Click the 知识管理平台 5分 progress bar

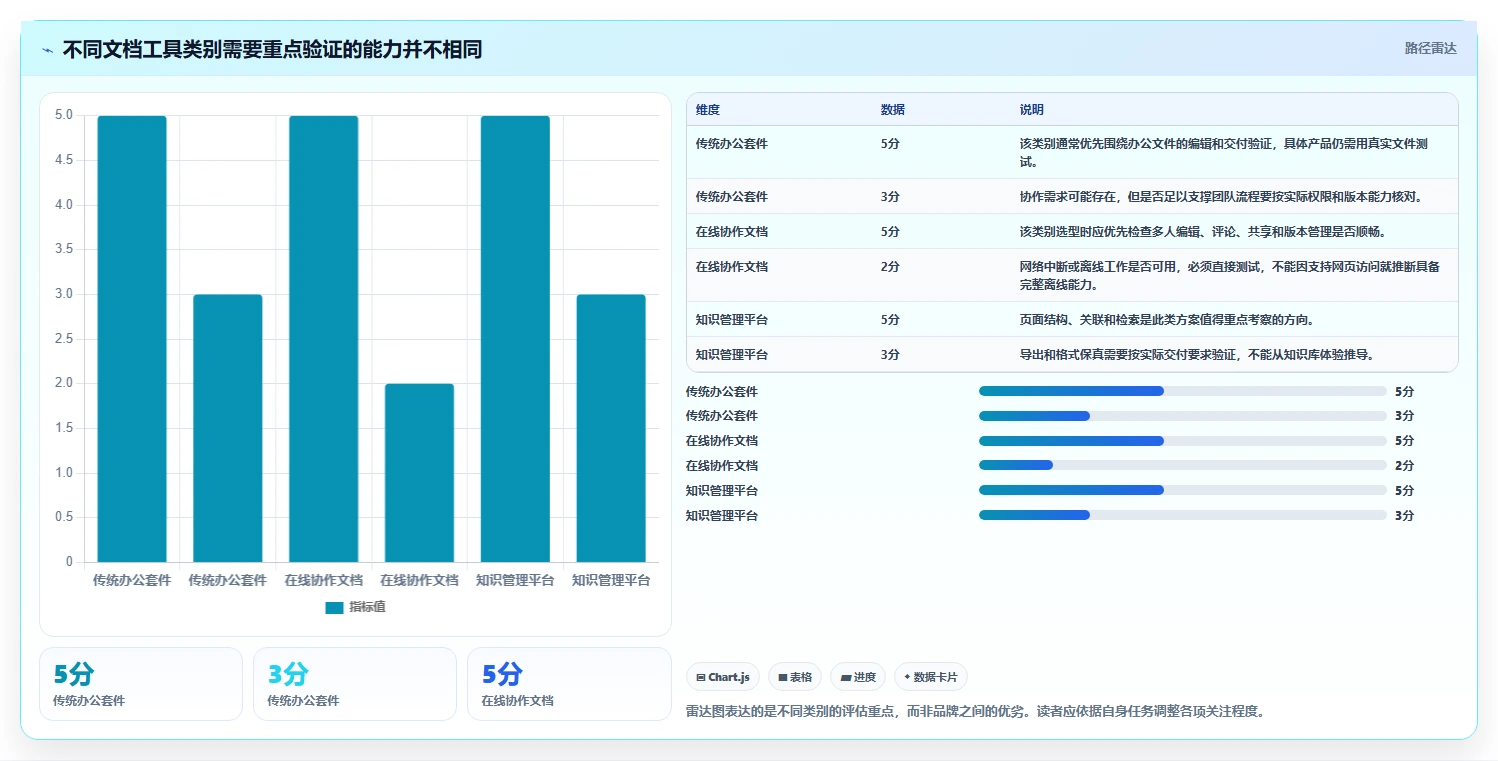1183,490
